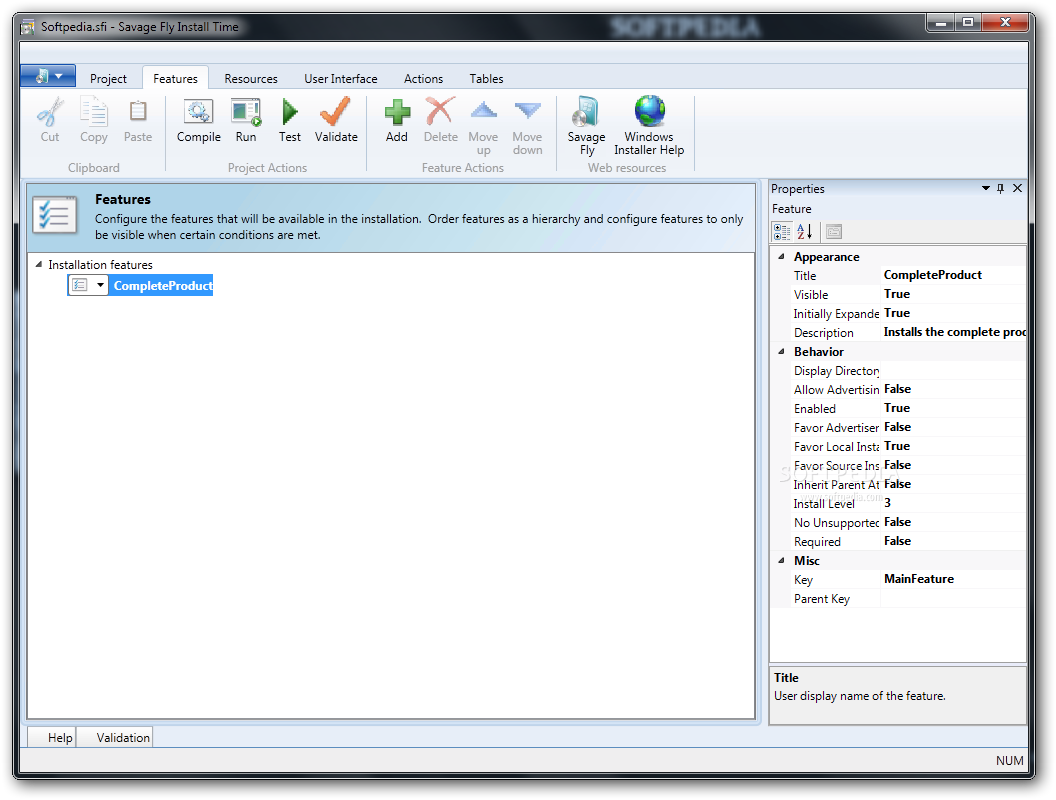The width and height of the screenshot is (1056, 800).
Task: Close the Properties panel
Action: click(x=1018, y=189)
